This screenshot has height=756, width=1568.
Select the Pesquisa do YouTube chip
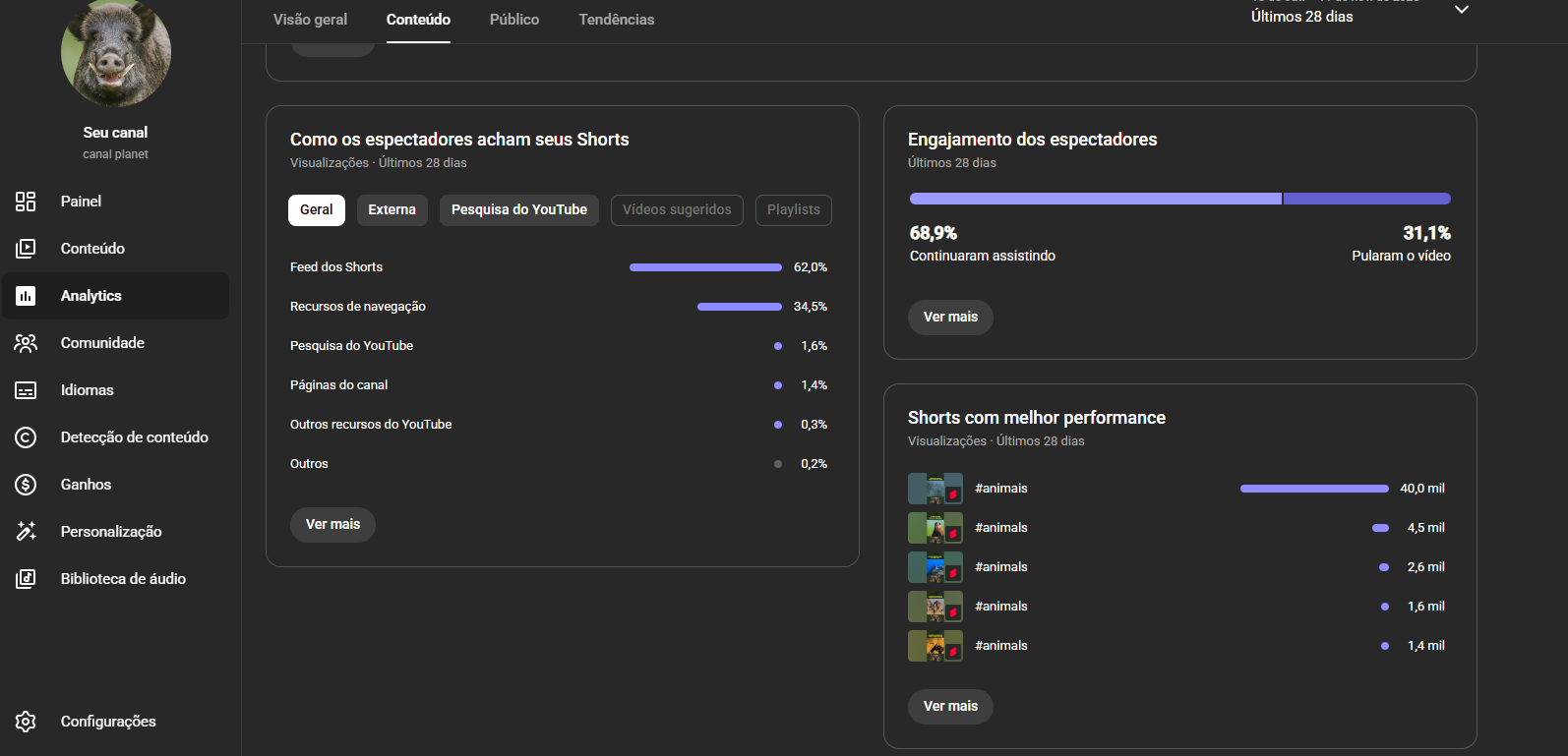click(x=518, y=210)
